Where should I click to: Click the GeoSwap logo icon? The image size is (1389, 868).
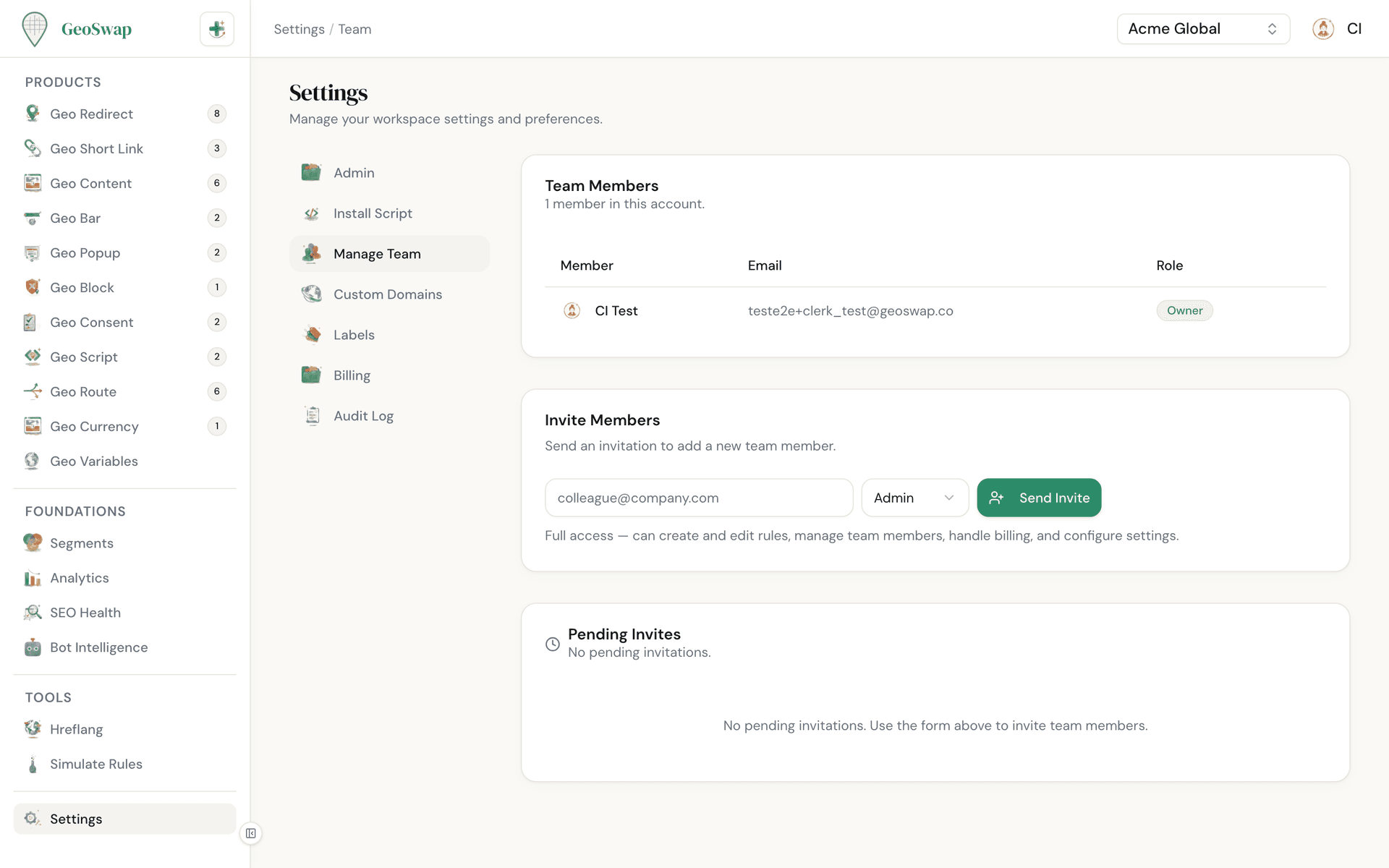coord(34,29)
